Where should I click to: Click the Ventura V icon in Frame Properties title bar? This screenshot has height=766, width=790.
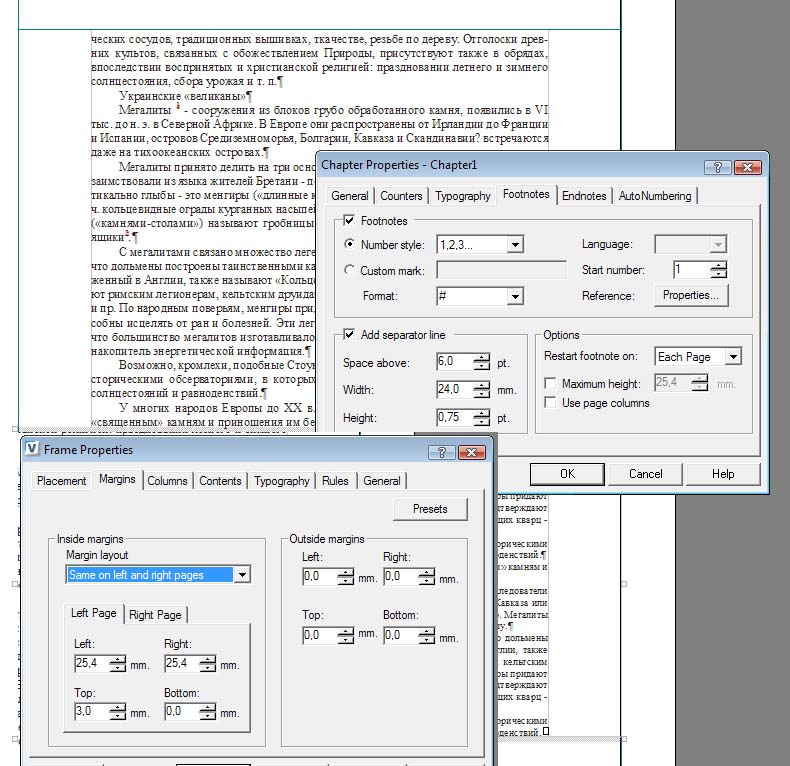coord(32,448)
